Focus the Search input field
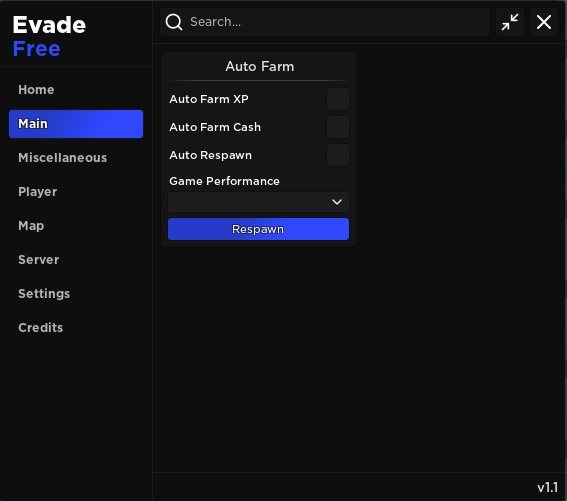This screenshot has width=567, height=501. [x=325, y=22]
